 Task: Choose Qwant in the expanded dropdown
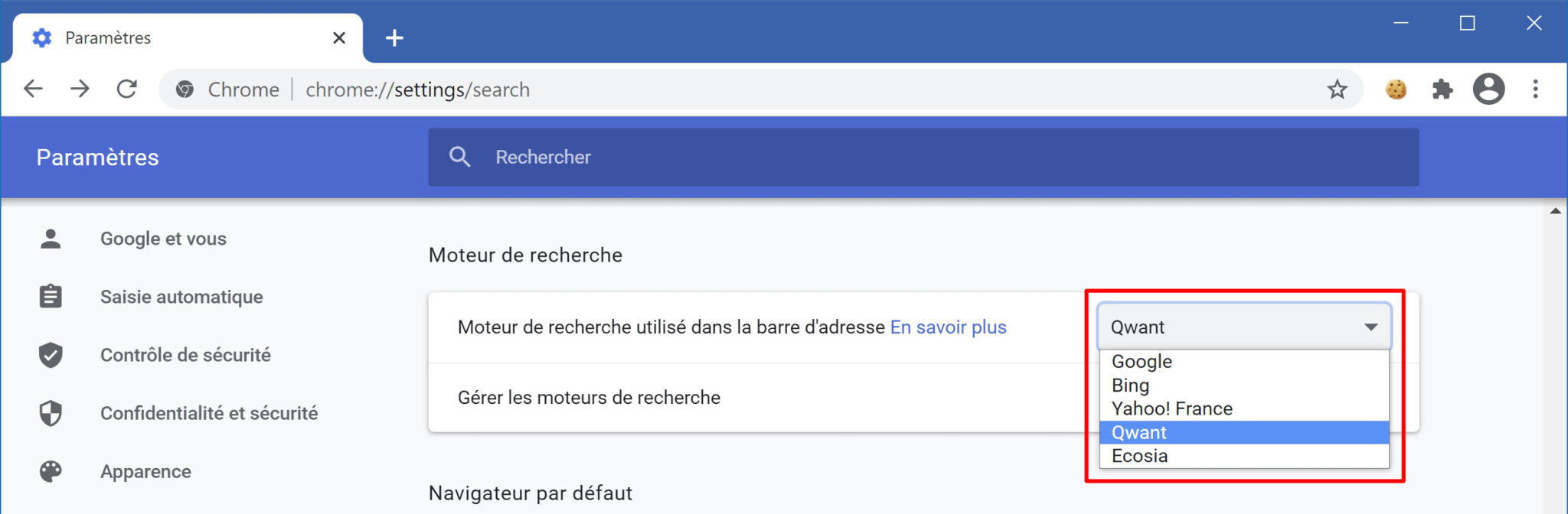pyautogui.click(x=1138, y=432)
